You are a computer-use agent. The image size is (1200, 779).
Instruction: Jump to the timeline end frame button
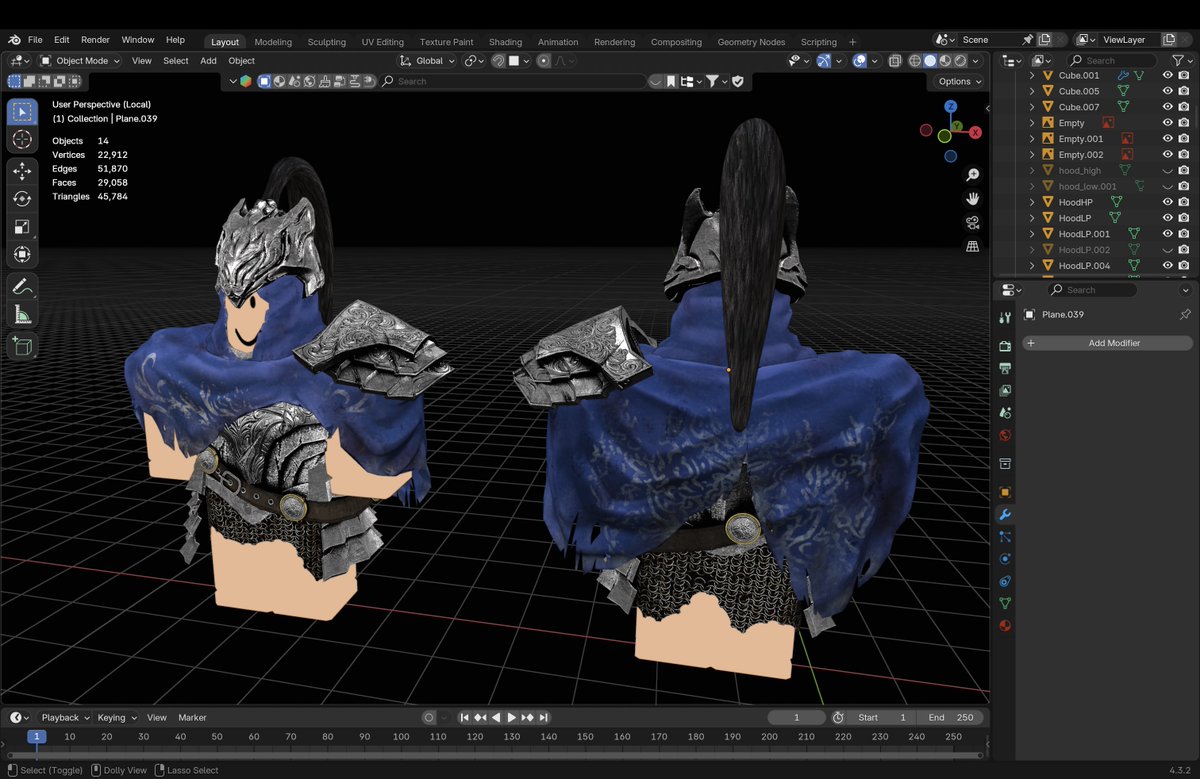point(543,718)
